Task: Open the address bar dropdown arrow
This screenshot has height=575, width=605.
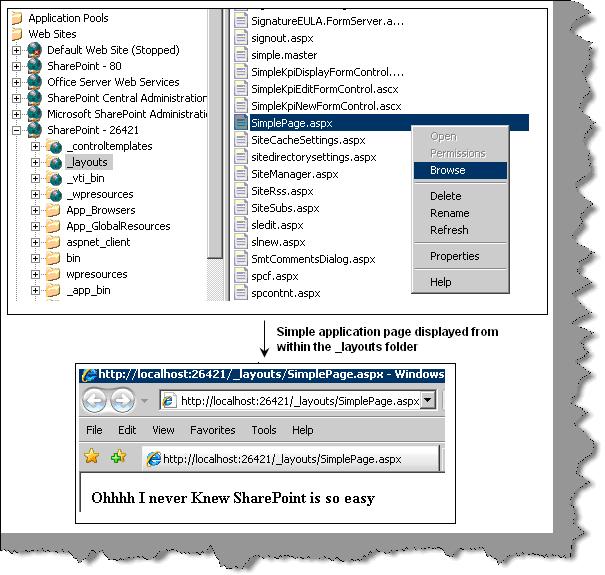Action: (x=428, y=400)
